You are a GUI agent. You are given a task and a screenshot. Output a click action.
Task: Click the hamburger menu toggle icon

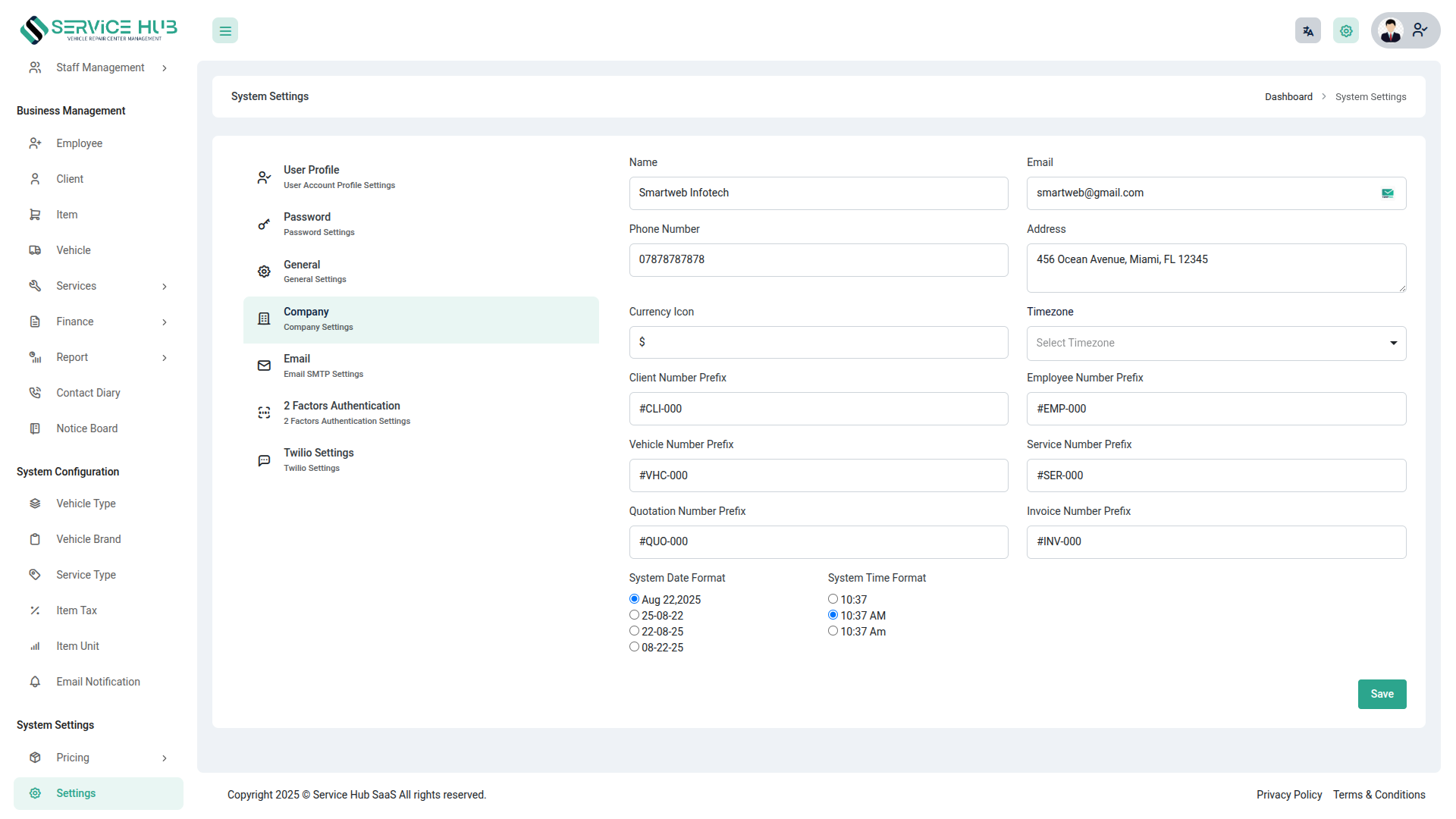pyautogui.click(x=225, y=31)
